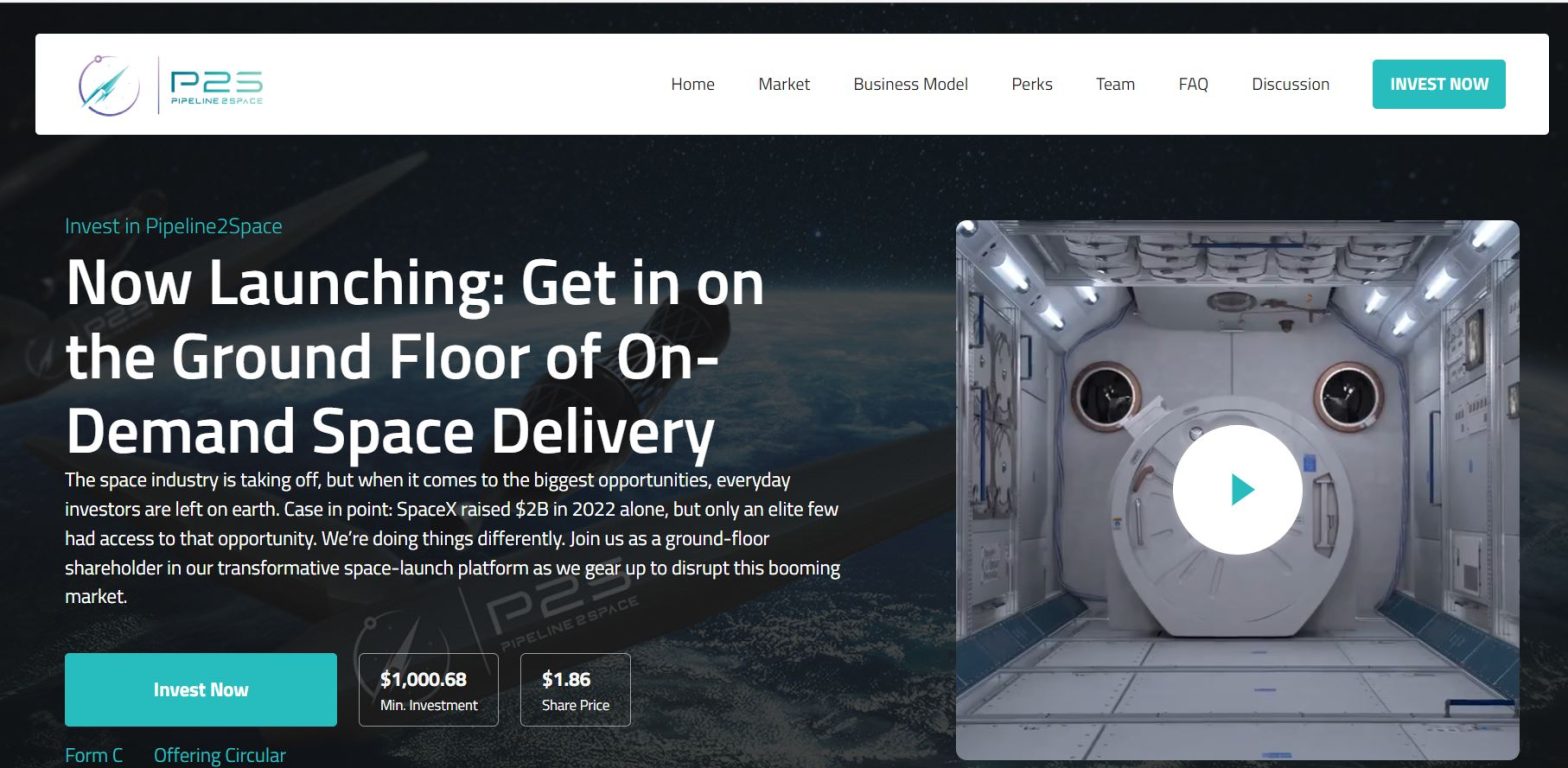Click the P2S Pipeline2Space wordmark
The width and height of the screenshot is (1568, 768).
point(216,87)
